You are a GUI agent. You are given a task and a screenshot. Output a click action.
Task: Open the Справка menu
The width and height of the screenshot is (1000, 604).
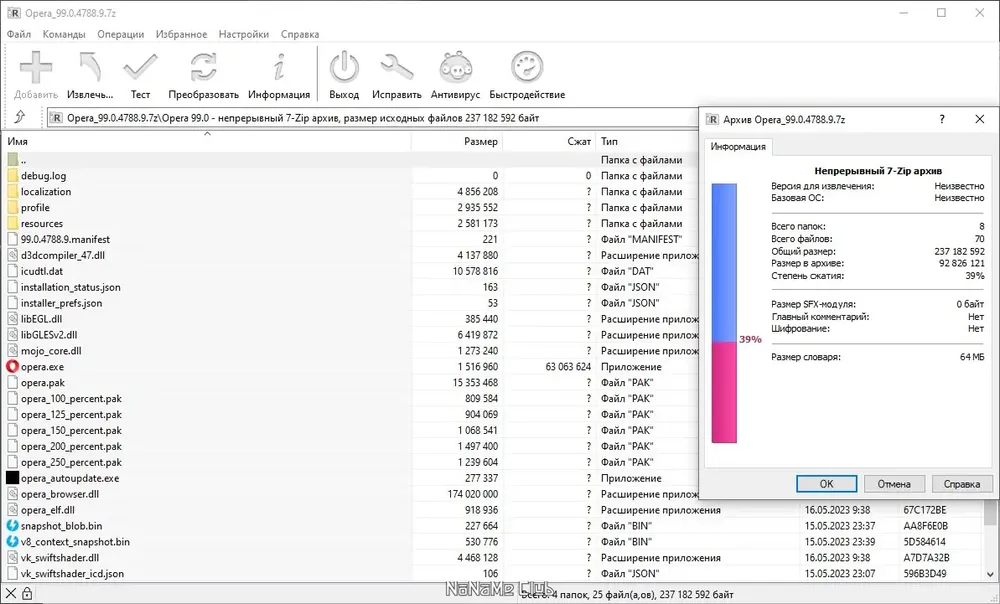click(x=300, y=34)
